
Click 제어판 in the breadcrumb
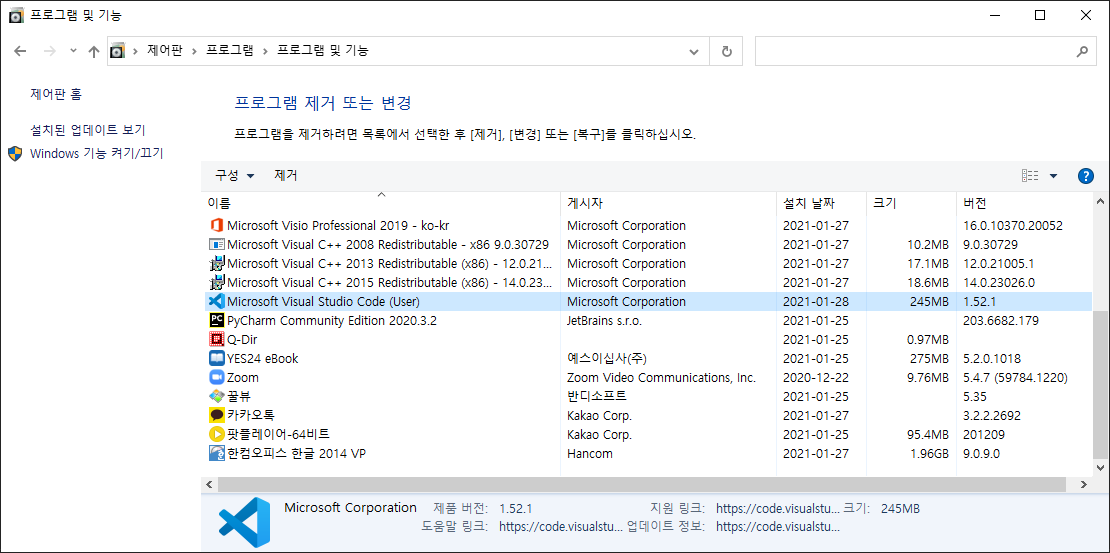(x=164, y=50)
